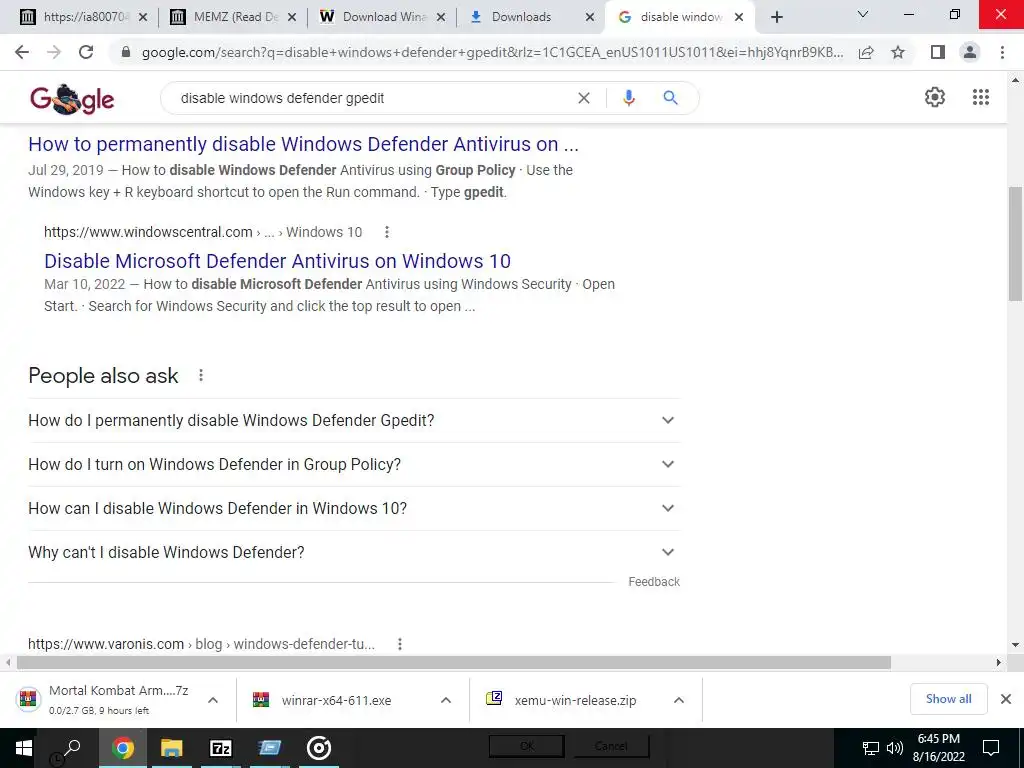Screen dimensions: 1024x768
Task: Click the lock icon in address bar
Action: tap(126, 52)
